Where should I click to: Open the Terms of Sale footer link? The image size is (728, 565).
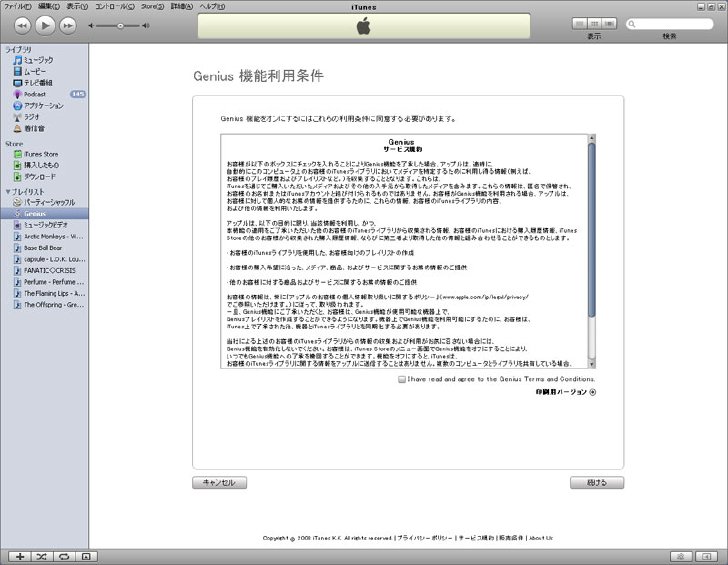pos(511,538)
